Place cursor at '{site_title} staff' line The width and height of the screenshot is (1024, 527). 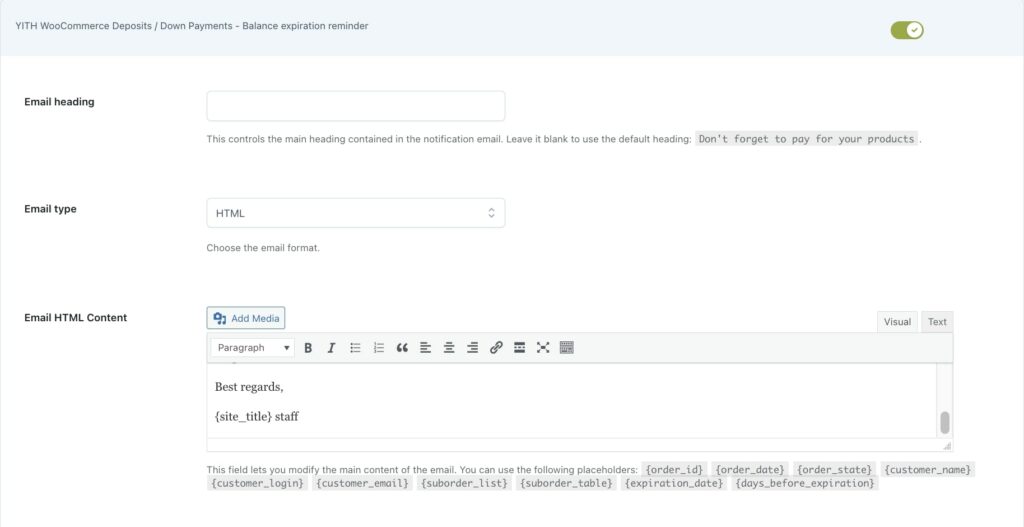tap(257, 417)
